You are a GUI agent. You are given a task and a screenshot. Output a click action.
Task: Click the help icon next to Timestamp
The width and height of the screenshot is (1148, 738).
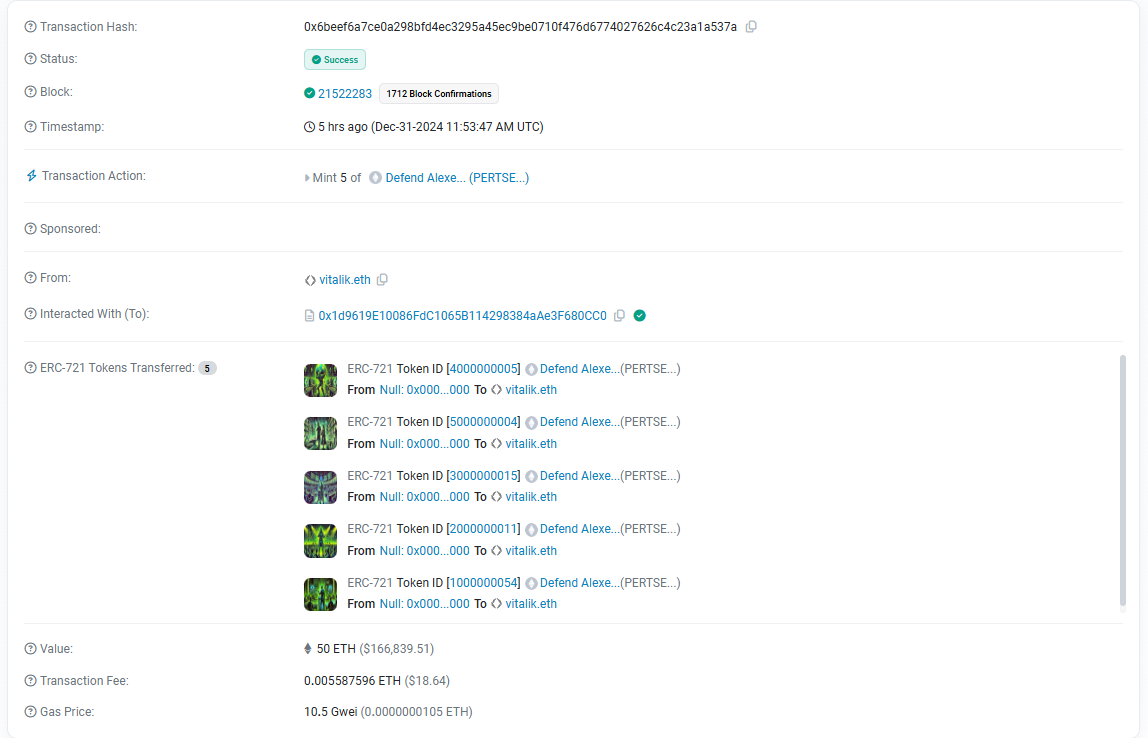(x=30, y=127)
